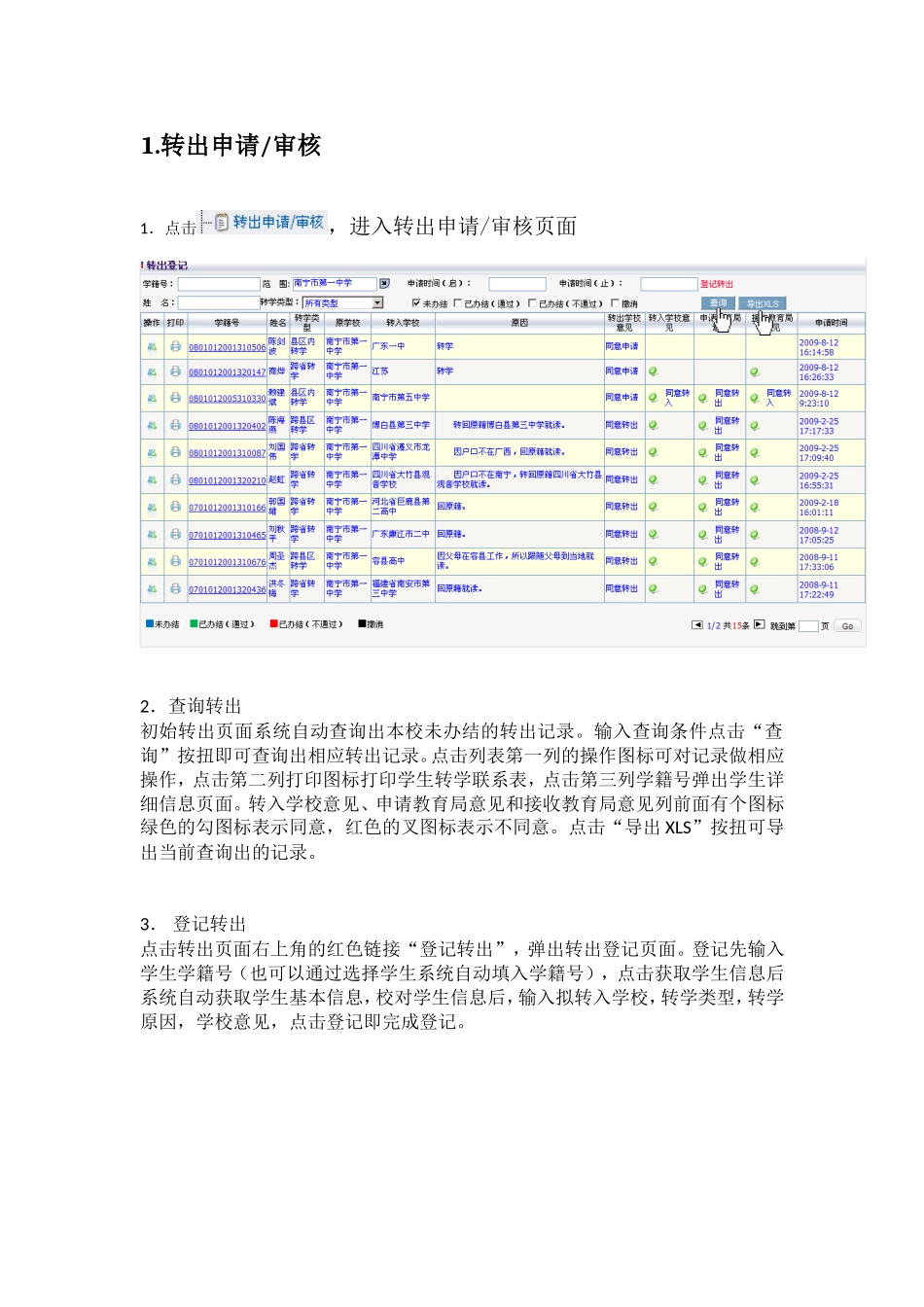
Task: Open student link 0801012001310506
Action: tap(227, 347)
